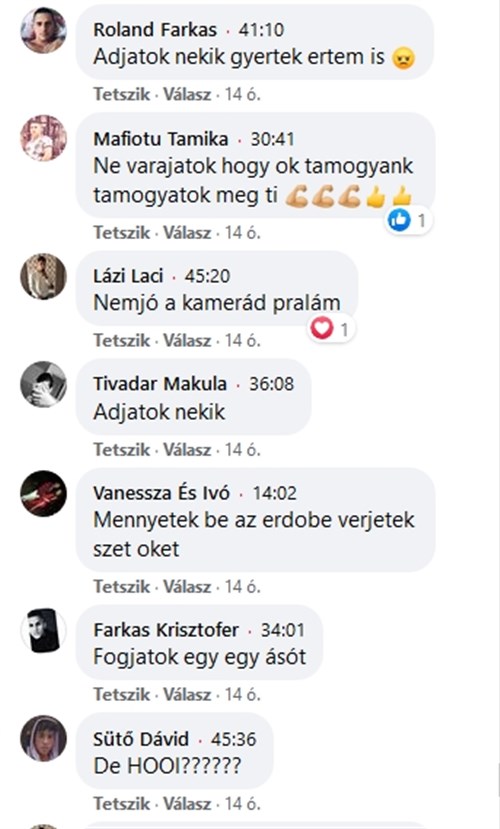The height and width of the screenshot is (829, 500).
Task: Reply to Roland Farkas's comment via Válasz
Action: coord(187,94)
